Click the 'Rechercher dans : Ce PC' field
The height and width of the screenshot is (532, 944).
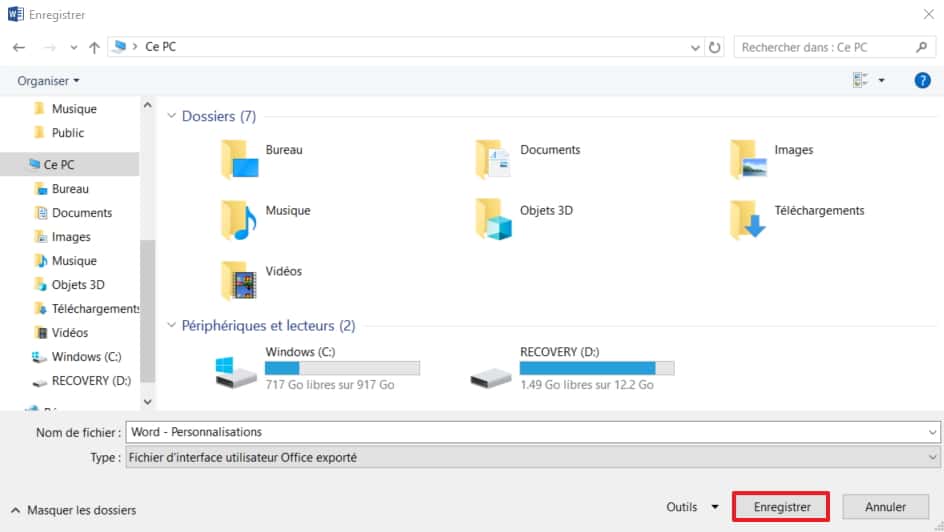tap(834, 47)
